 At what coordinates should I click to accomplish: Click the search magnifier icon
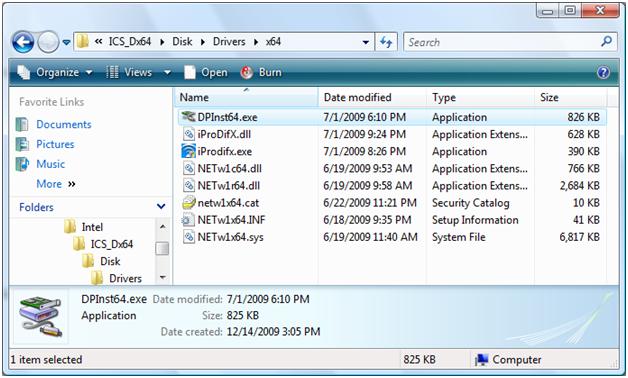(x=607, y=41)
